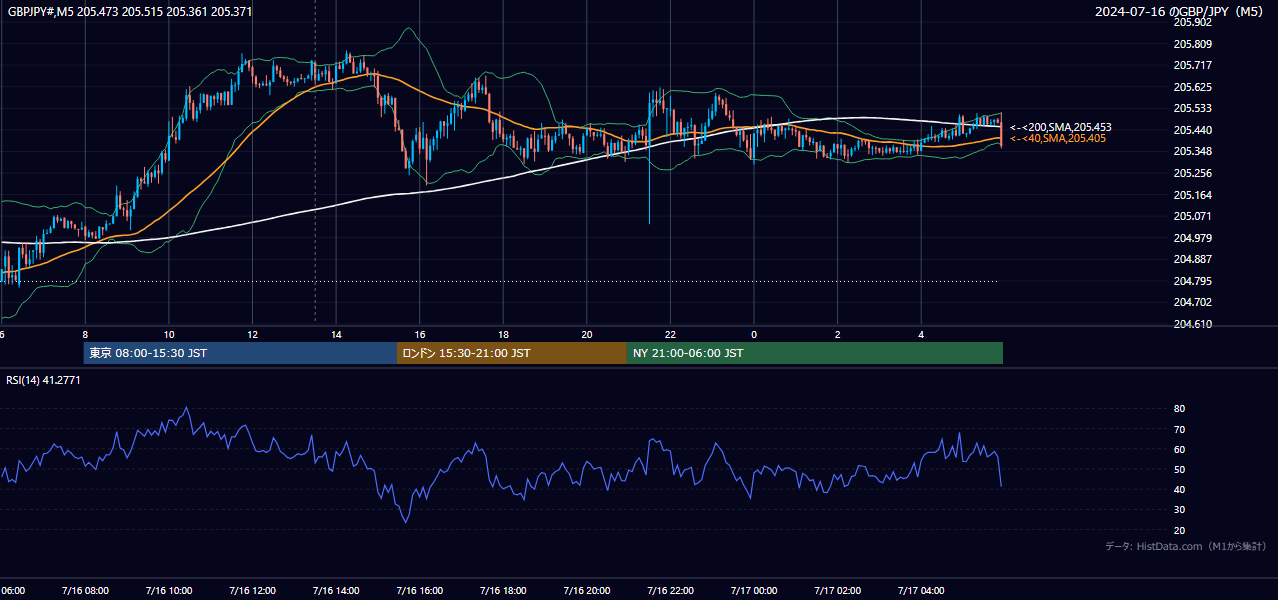Click the RSI(14) 41.2771 indicator label
This screenshot has width=1278, height=600.
tap(43, 380)
